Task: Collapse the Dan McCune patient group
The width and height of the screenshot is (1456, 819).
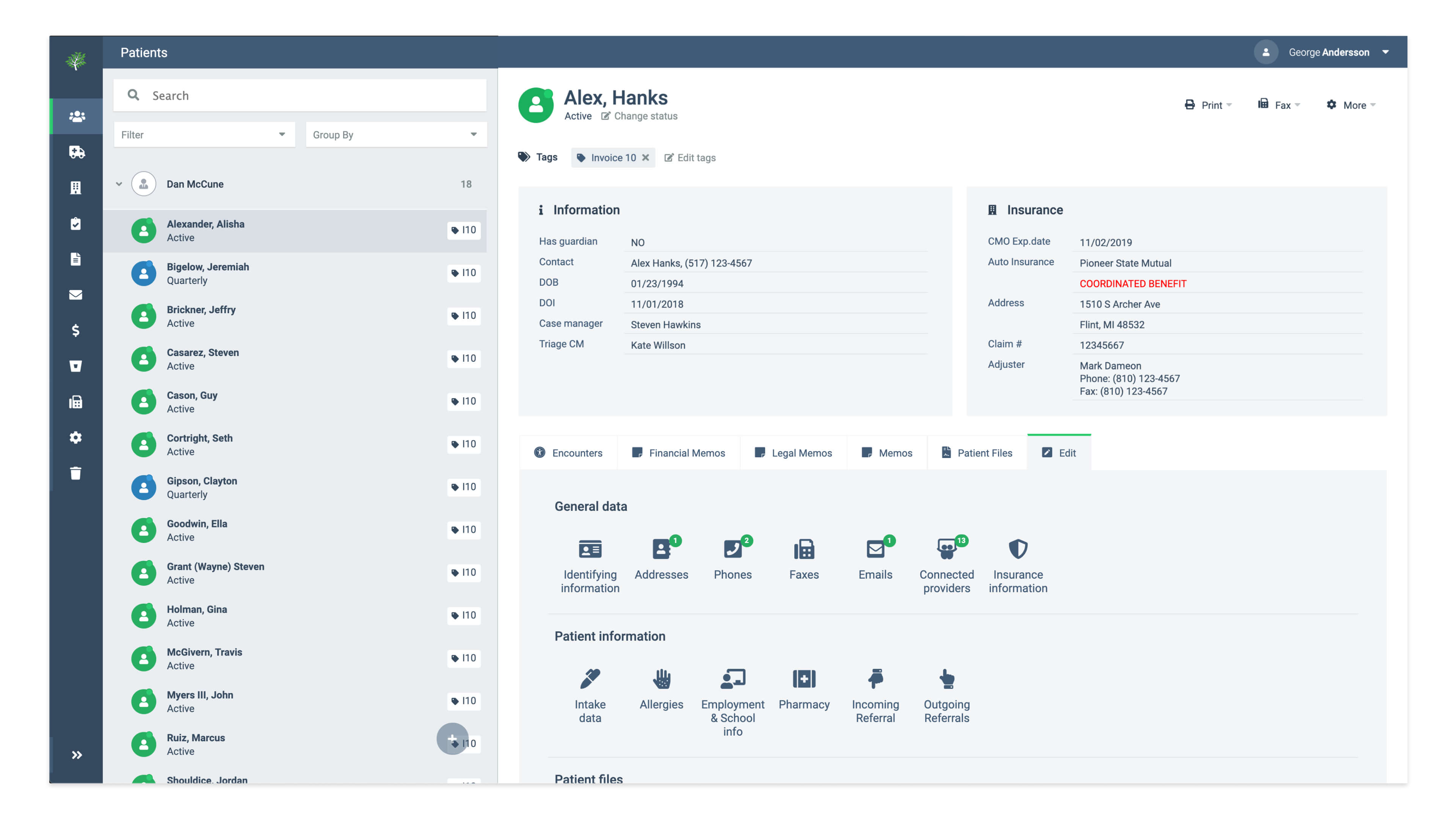Action: coord(119,184)
